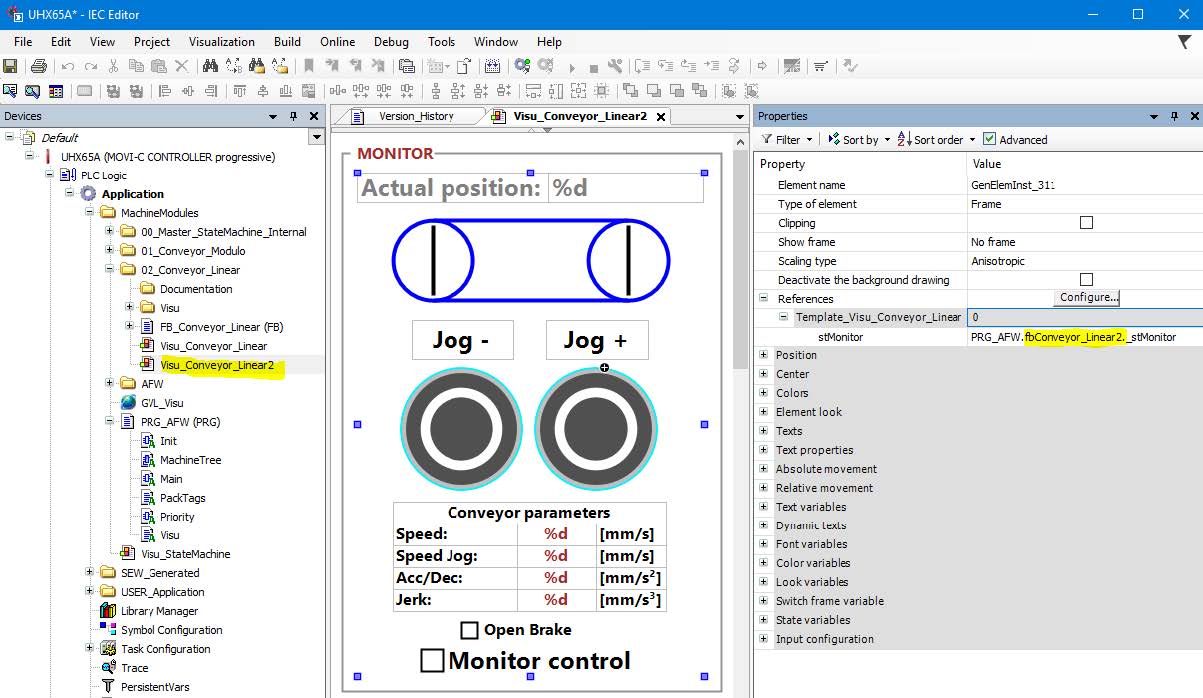Image resolution: width=1203 pixels, height=698 pixels.
Task: Open the Library Manager node
Action: (x=159, y=611)
